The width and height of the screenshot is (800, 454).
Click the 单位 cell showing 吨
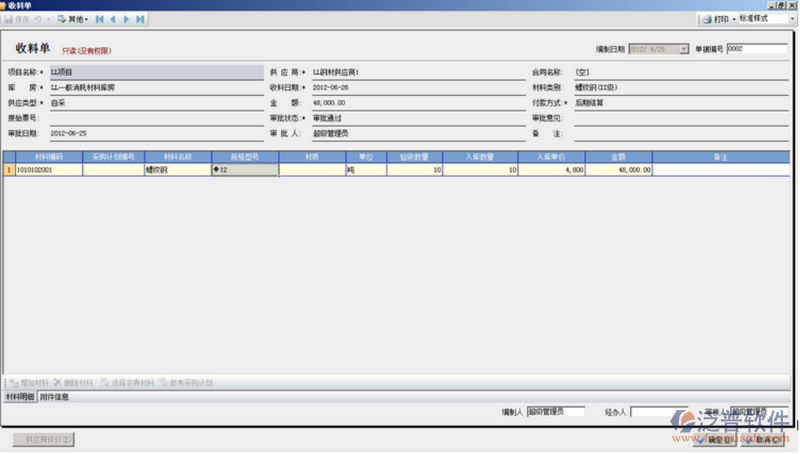tap(366, 170)
